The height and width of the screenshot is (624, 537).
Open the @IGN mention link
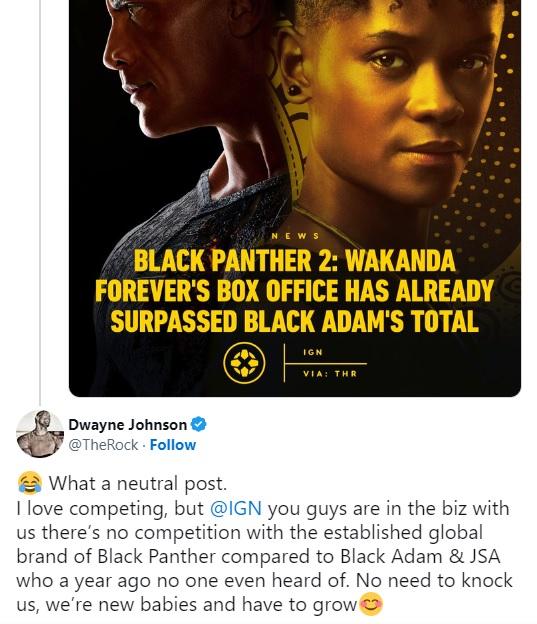point(236,508)
